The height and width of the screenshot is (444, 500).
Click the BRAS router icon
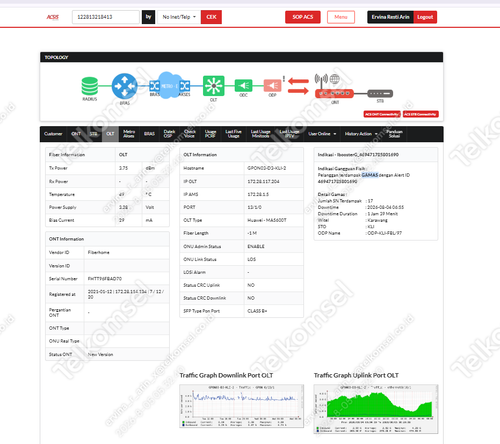coord(124,86)
